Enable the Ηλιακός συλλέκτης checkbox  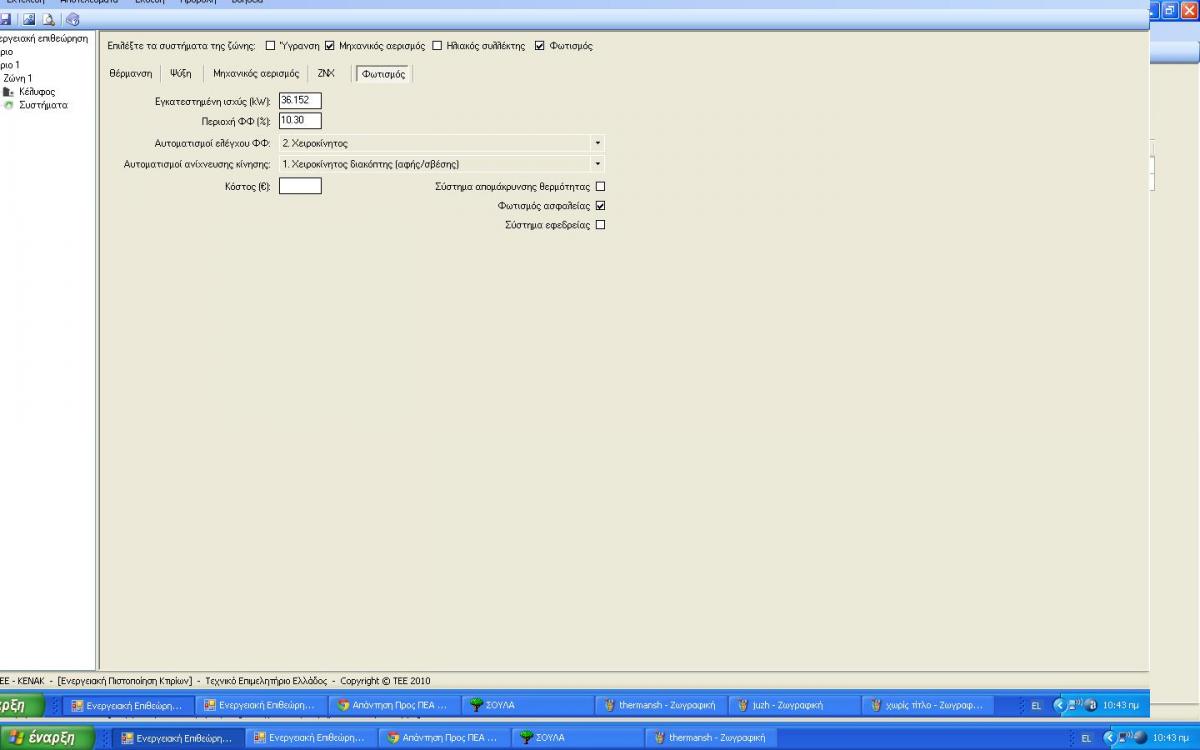437,46
